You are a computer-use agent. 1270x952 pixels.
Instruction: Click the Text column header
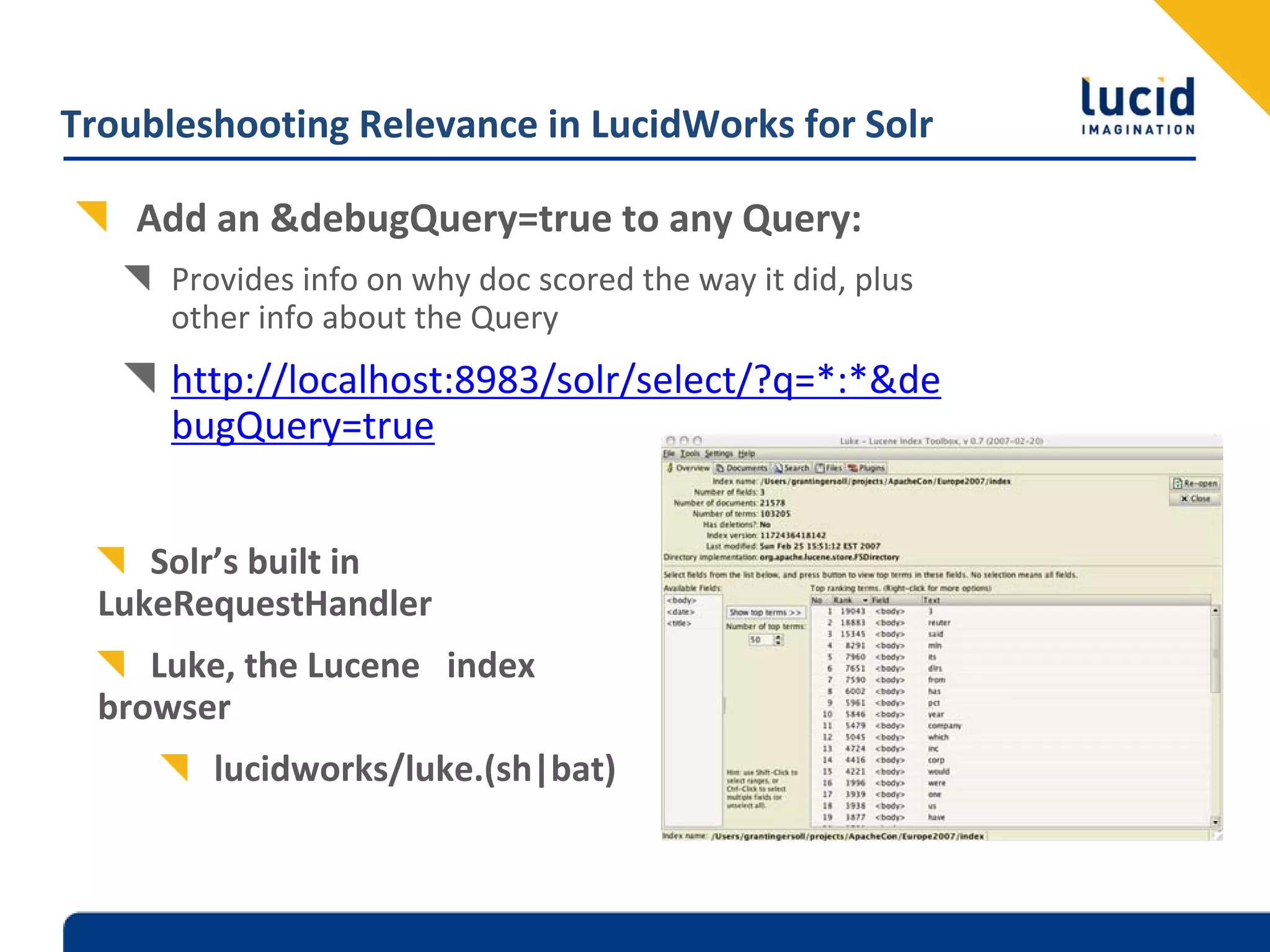pyautogui.click(x=1065, y=600)
